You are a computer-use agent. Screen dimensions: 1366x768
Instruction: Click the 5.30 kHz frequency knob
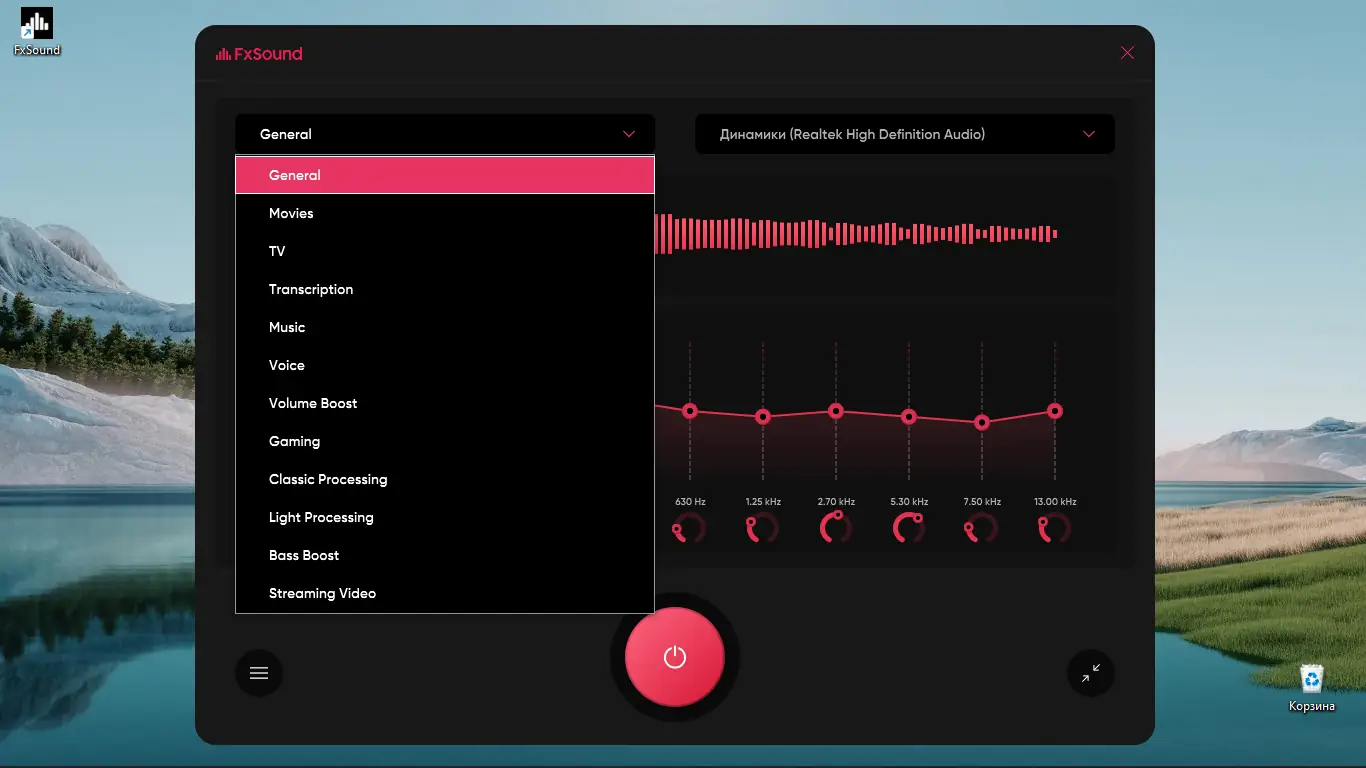point(909,528)
